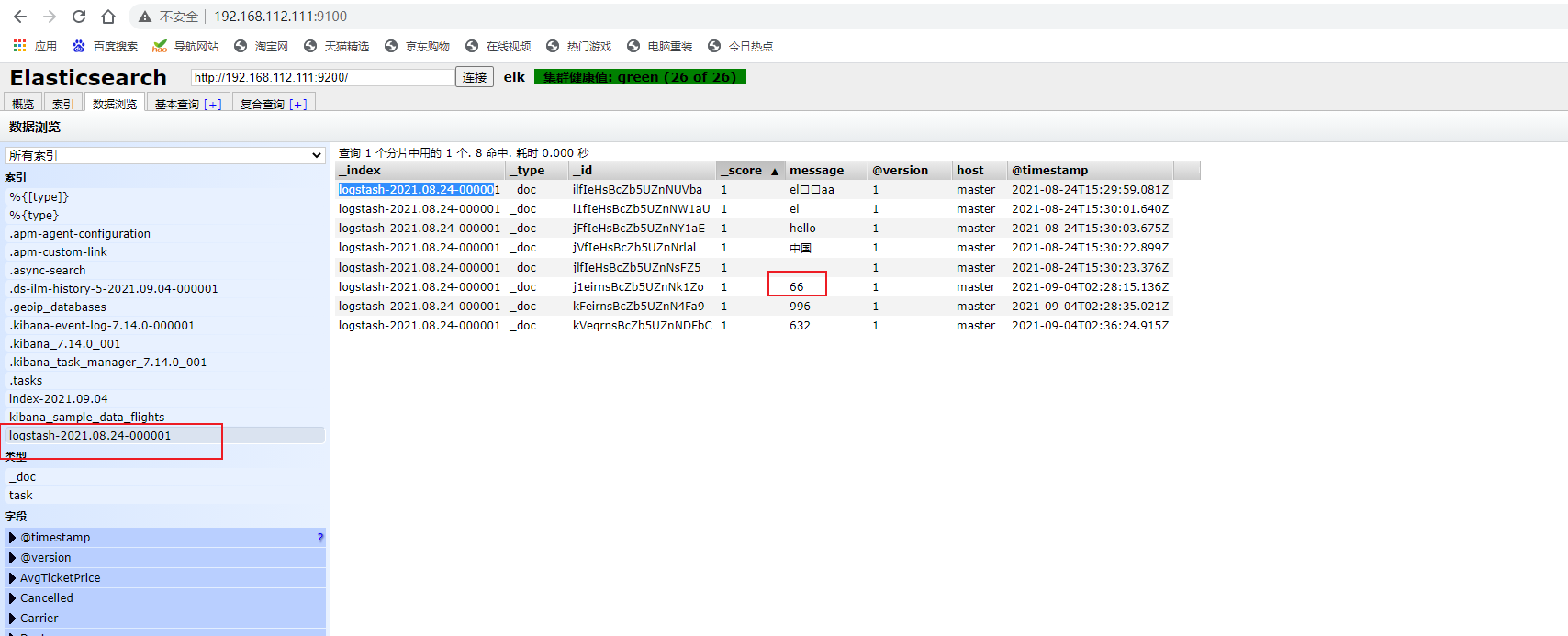Image resolution: width=1568 pixels, height=636 pixels.
Task: Reload the page with the refresh icon
Action: pos(79,17)
